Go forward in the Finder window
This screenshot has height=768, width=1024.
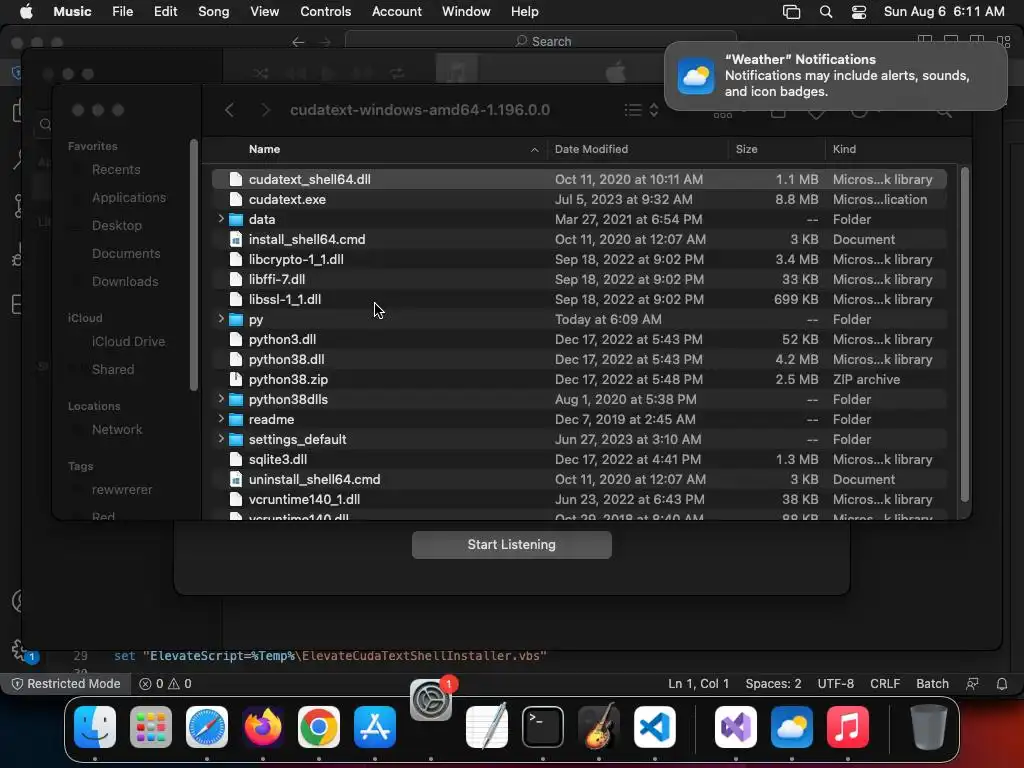click(x=265, y=110)
